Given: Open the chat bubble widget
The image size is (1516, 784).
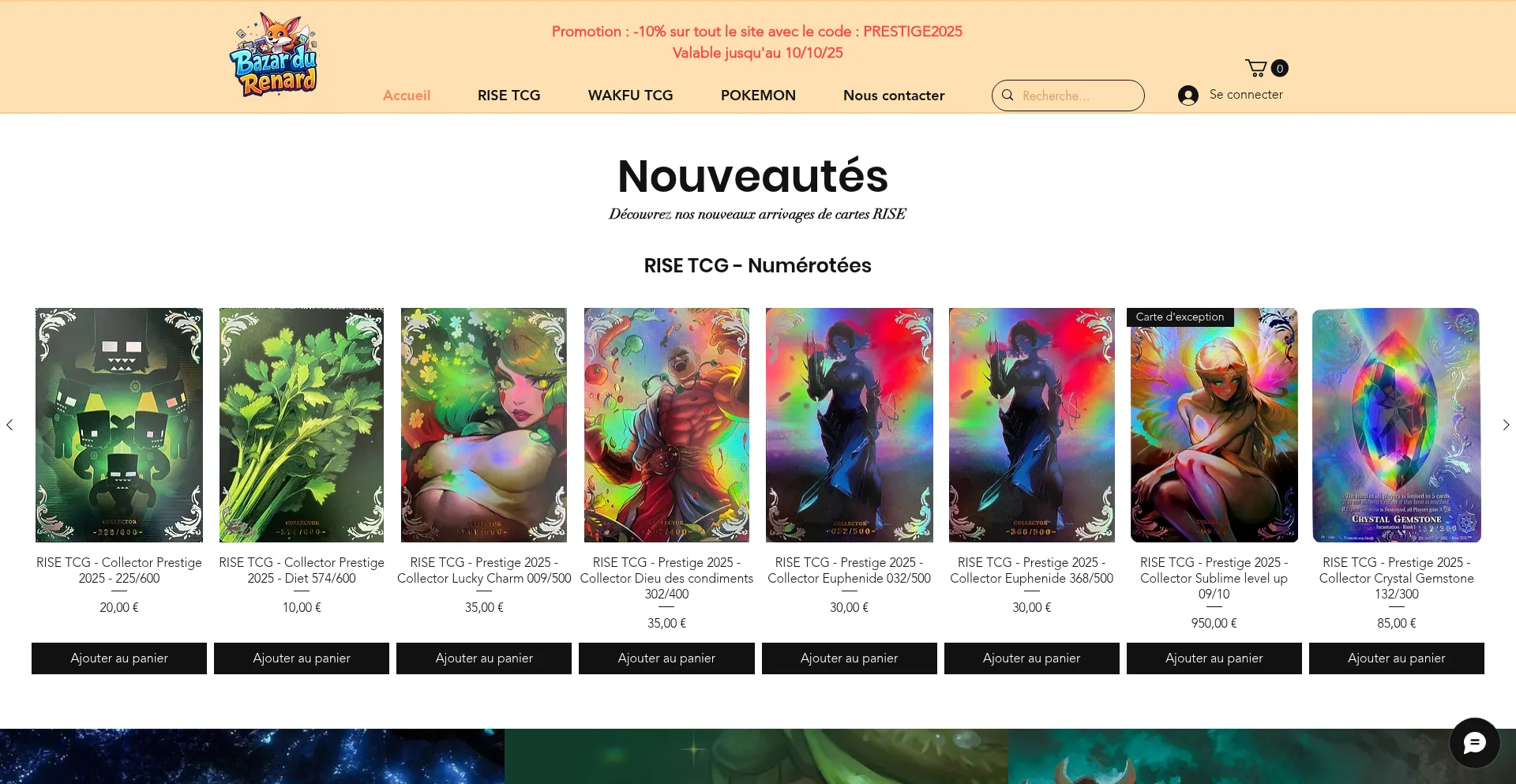Looking at the screenshot, I should point(1474,743).
